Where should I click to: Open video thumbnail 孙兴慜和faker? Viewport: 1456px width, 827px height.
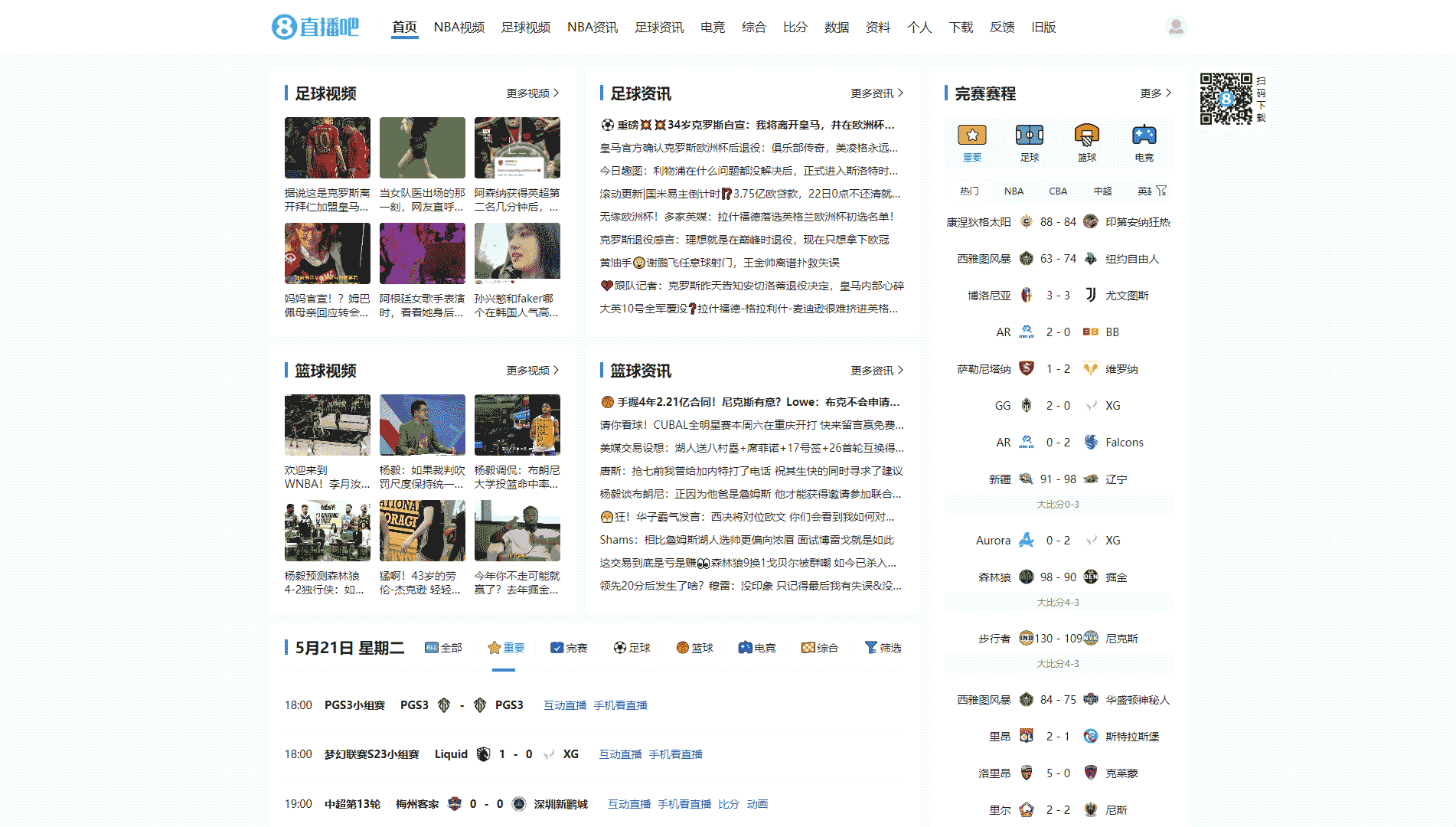pyautogui.click(x=517, y=253)
